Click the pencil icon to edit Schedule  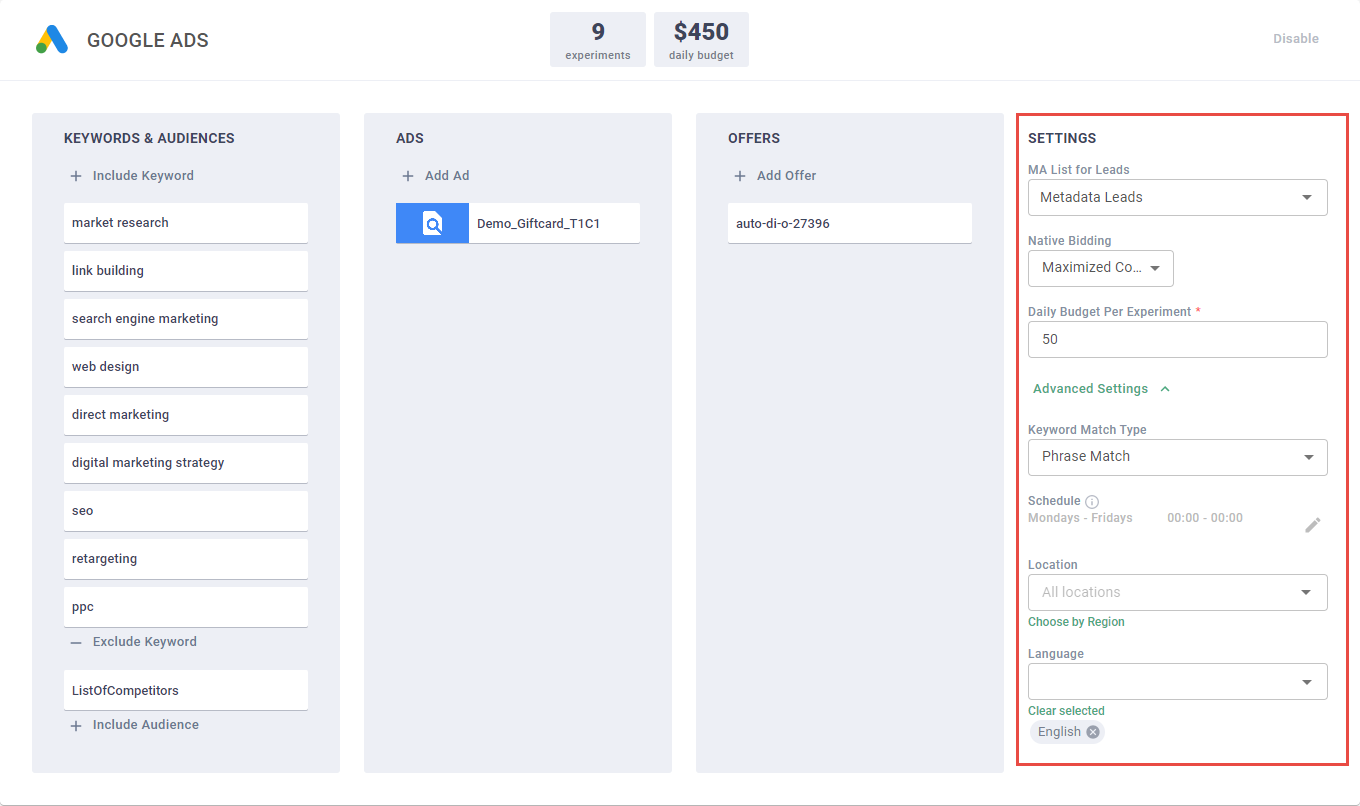pos(1312,525)
